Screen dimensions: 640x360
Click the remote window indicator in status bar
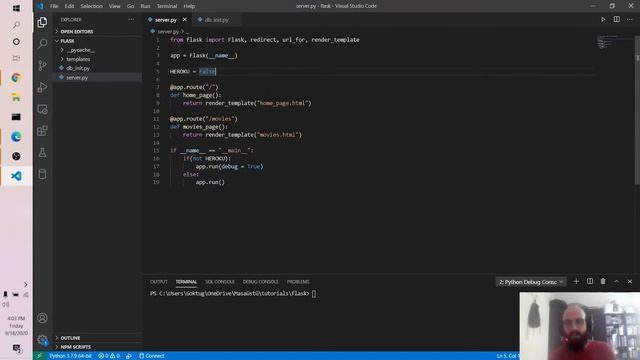[x=40, y=356]
